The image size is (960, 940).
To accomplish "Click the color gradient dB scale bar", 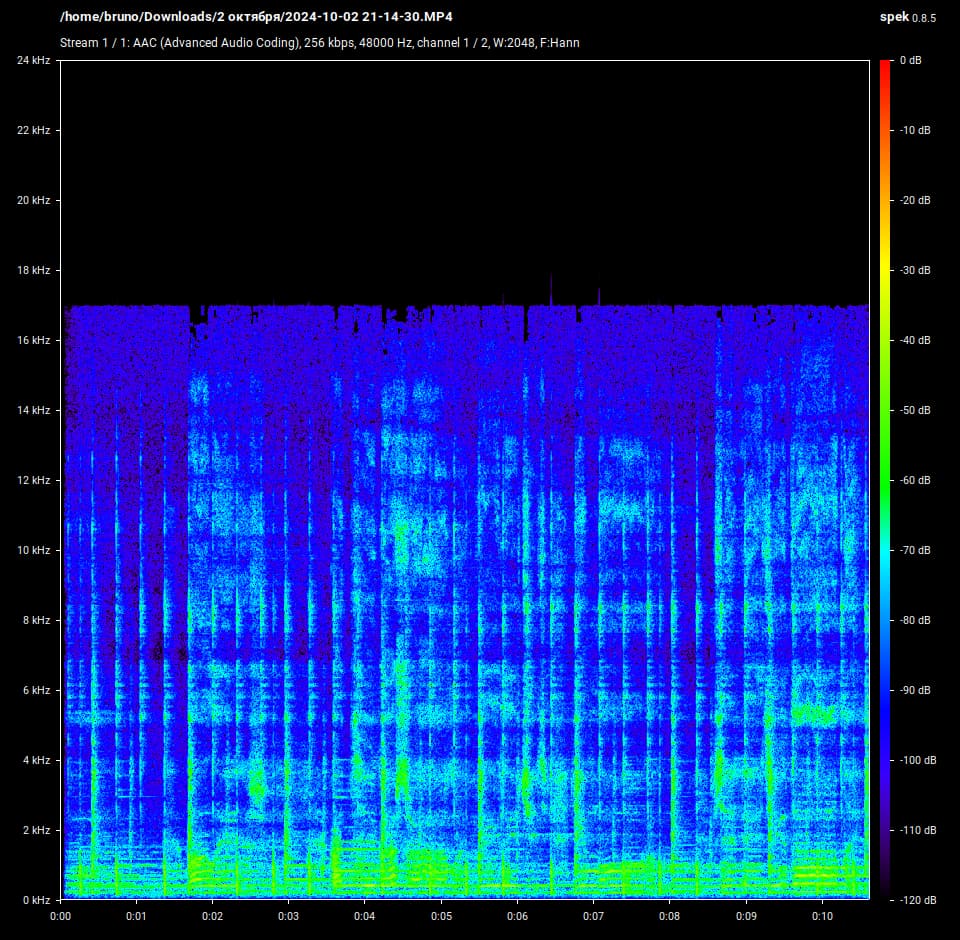I will tap(885, 480).
